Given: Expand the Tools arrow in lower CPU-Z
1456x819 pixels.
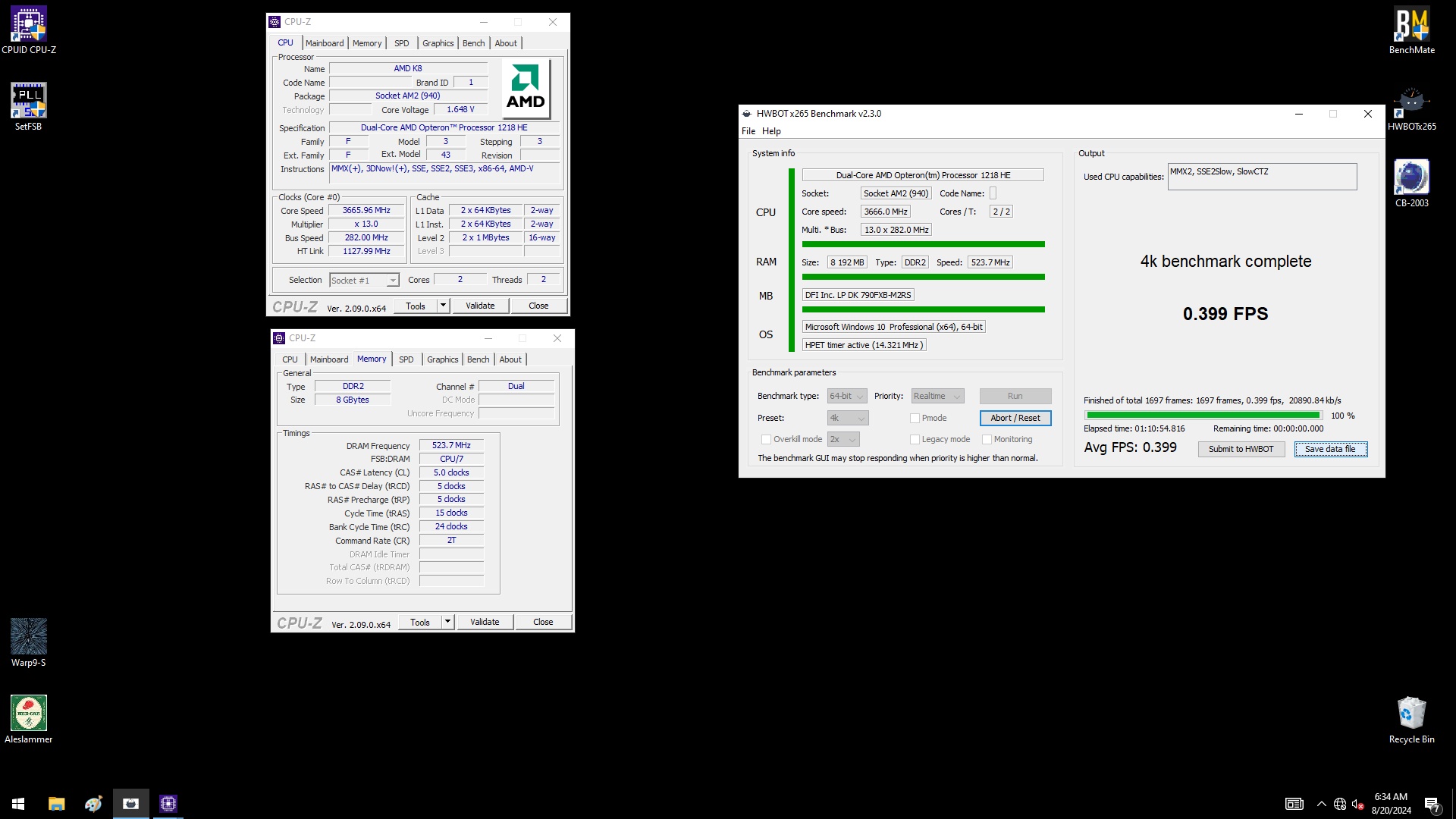Looking at the screenshot, I should (x=448, y=622).
